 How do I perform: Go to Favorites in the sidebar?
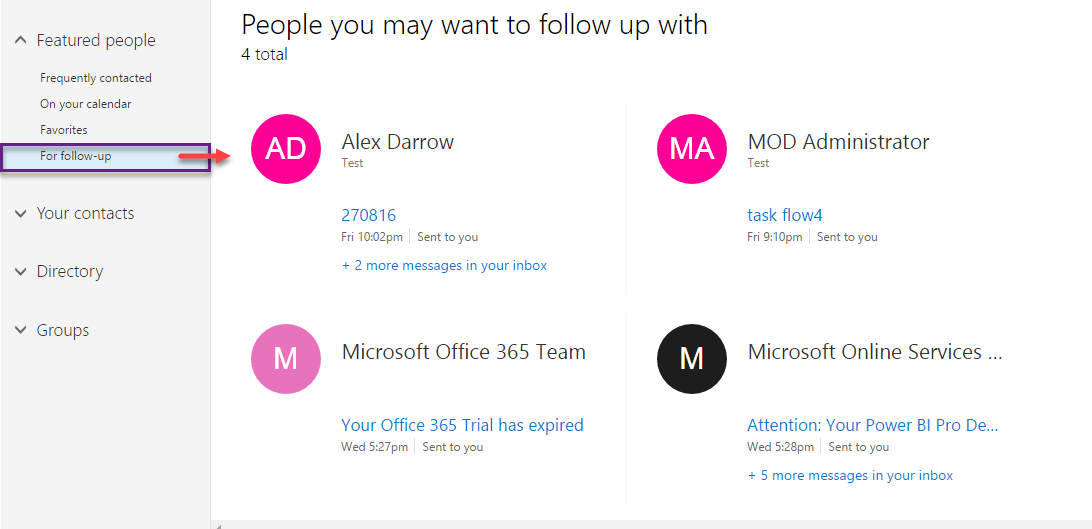point(64,130)
